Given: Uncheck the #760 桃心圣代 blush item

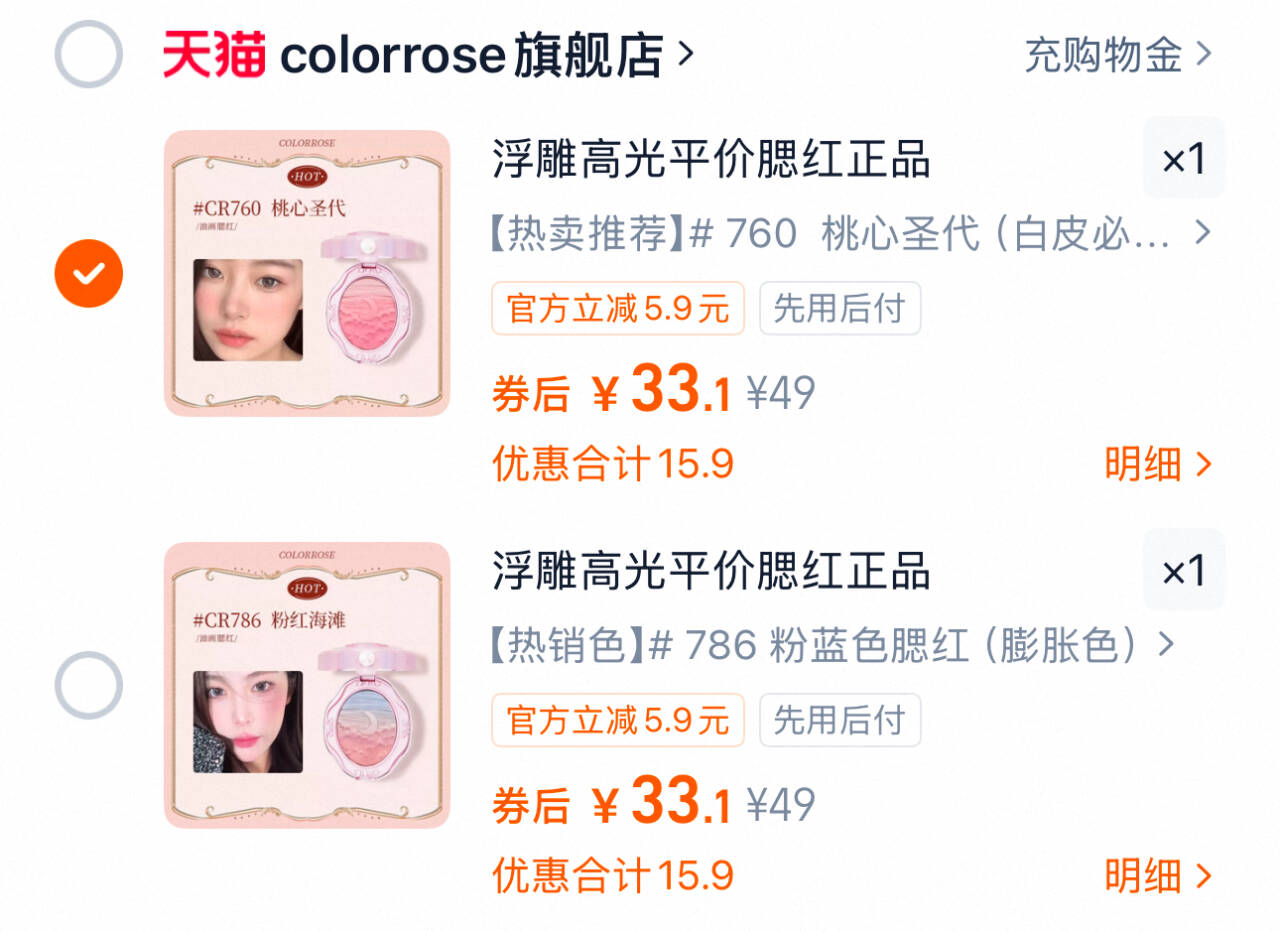Looking at the screenshot, I should click(89, 273).
